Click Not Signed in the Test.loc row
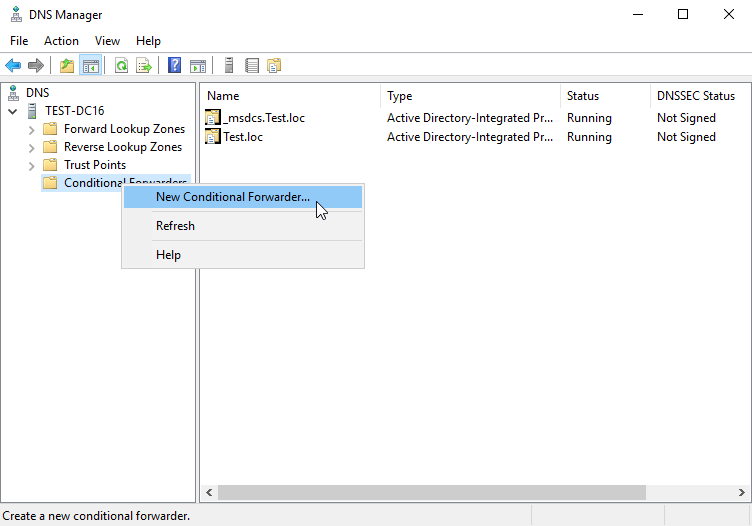Image resolution: width=752 pixels, height=526 pixels. tap(686, 137)
